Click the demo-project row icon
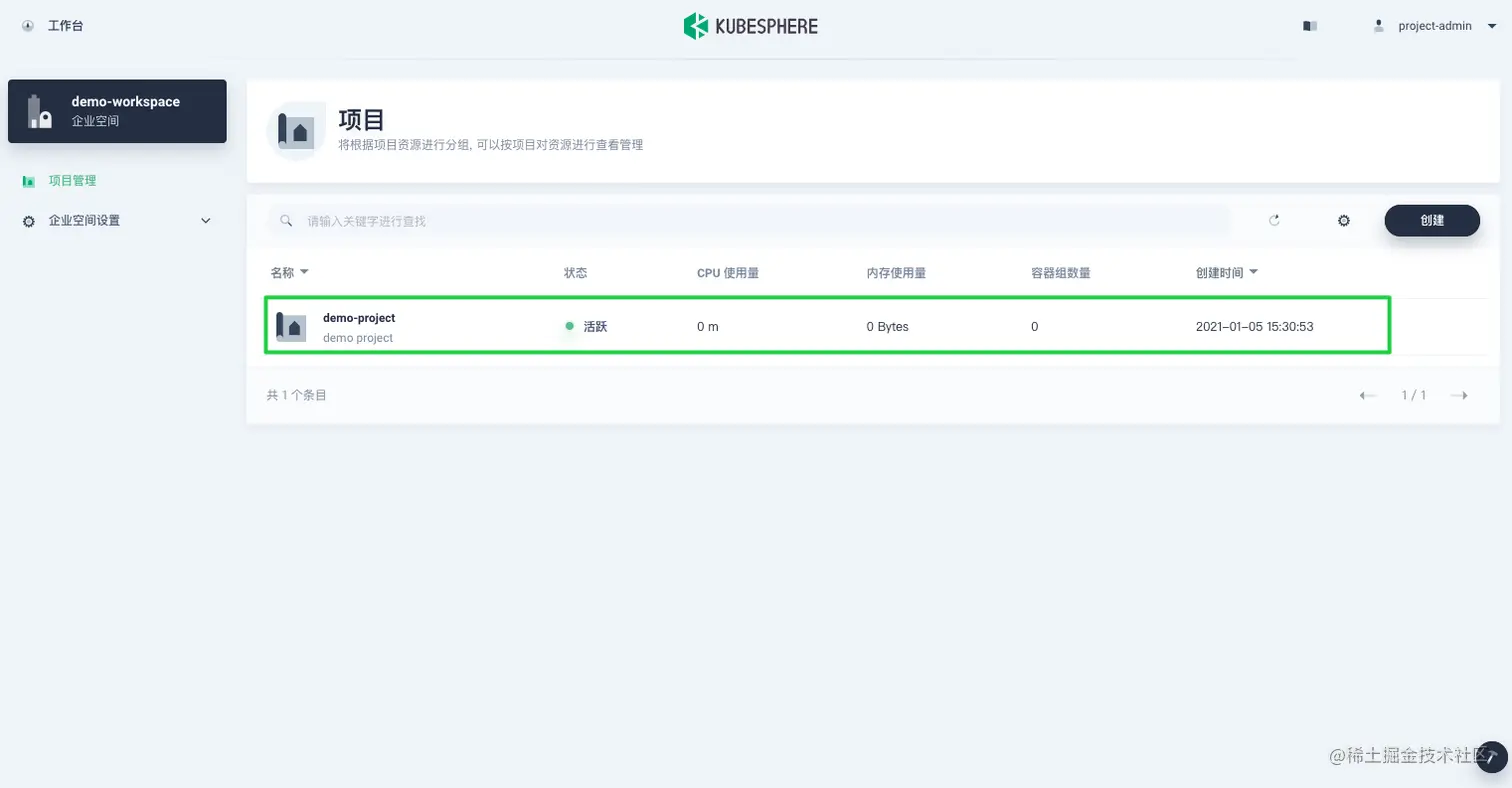The image size is (1512, 788). (x=291, y=327)
